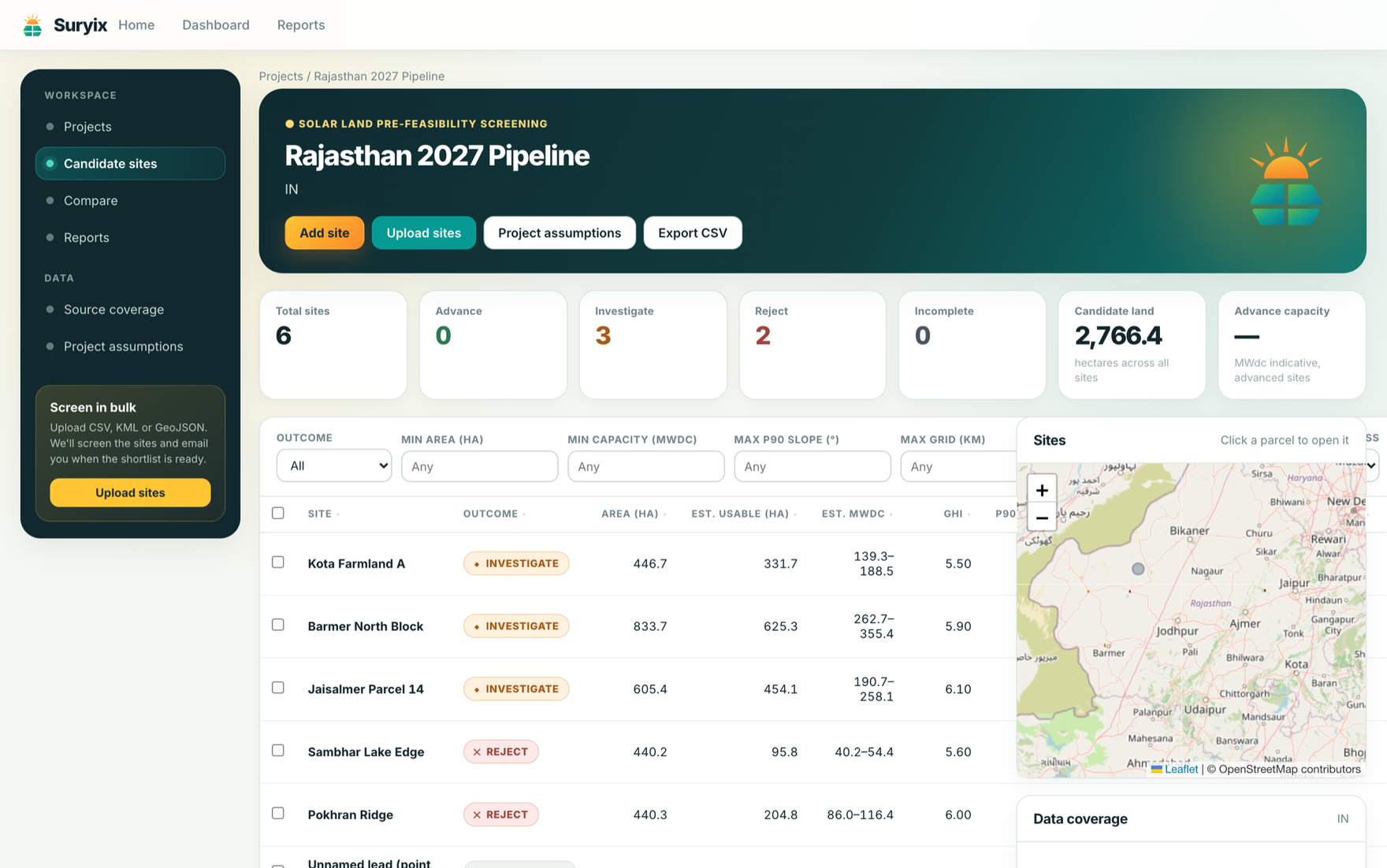Open the Outcome filter dropdown
Viewport: 1387px width, 868px height.
click(334, 466)
